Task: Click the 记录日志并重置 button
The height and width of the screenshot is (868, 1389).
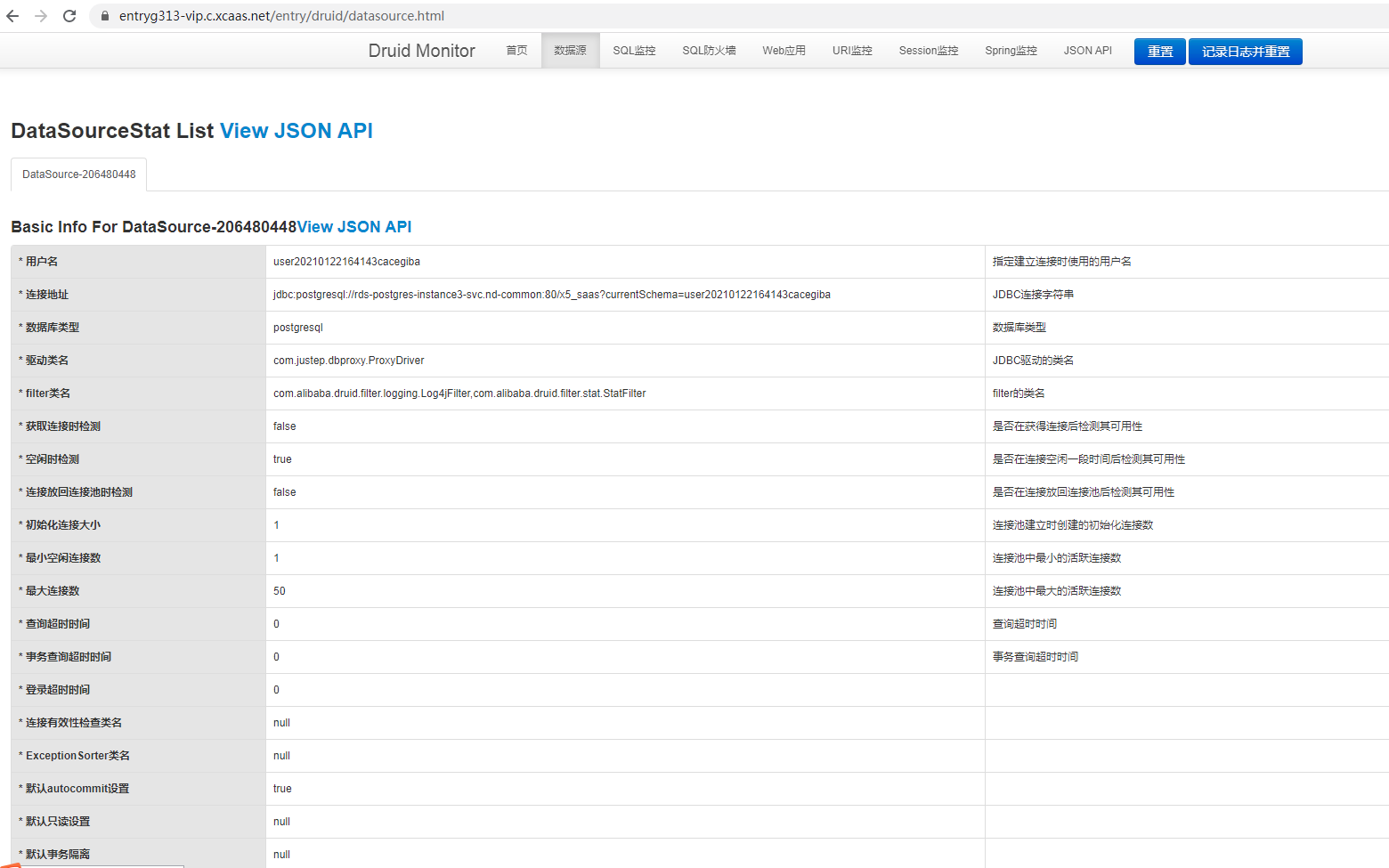Action: 1246,52
